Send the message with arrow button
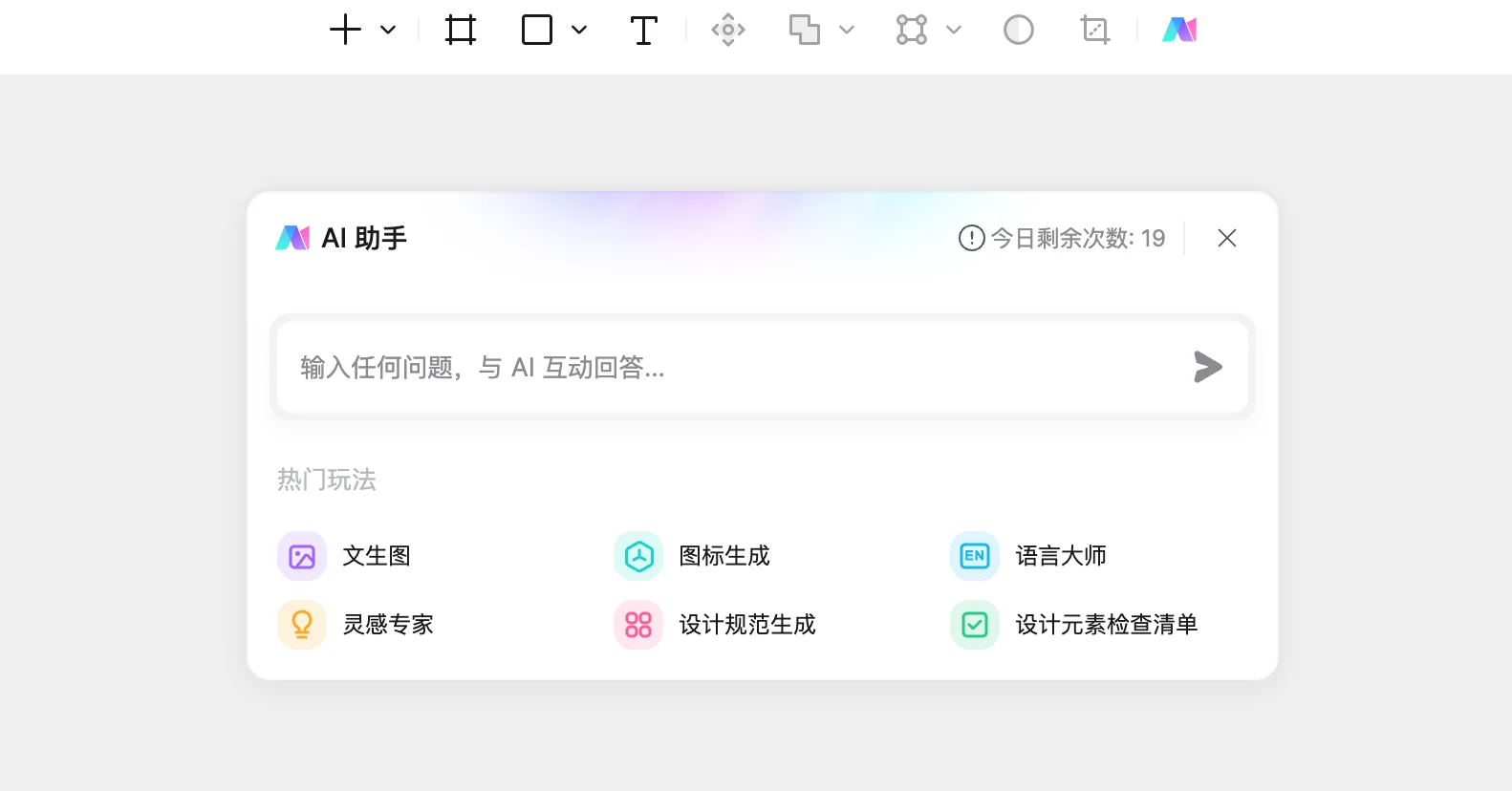The width and height of the screenshot is (1512, 791). tap(1208, 367)
